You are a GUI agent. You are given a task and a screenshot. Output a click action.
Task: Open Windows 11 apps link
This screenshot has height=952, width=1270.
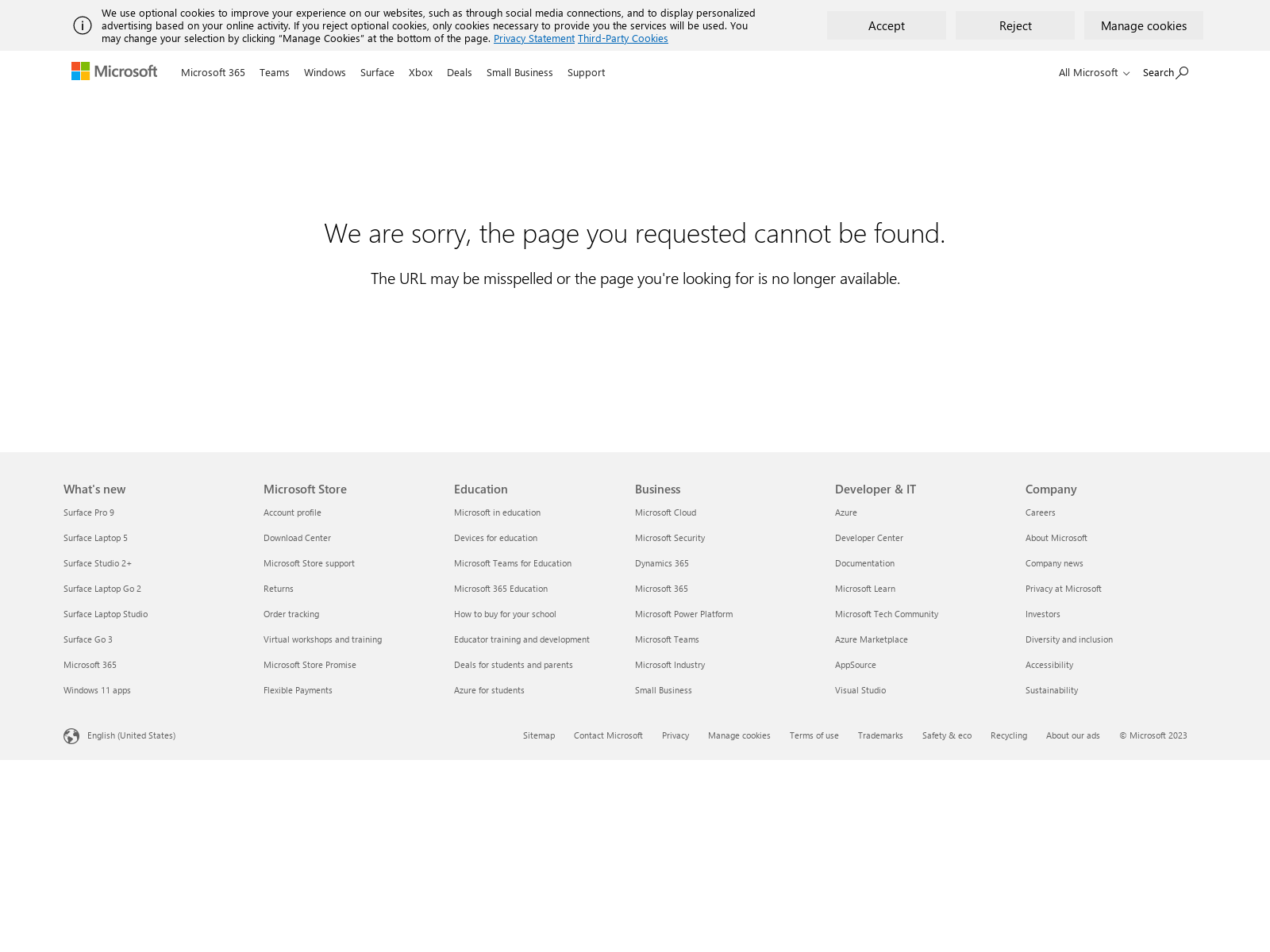click(97, 690)
